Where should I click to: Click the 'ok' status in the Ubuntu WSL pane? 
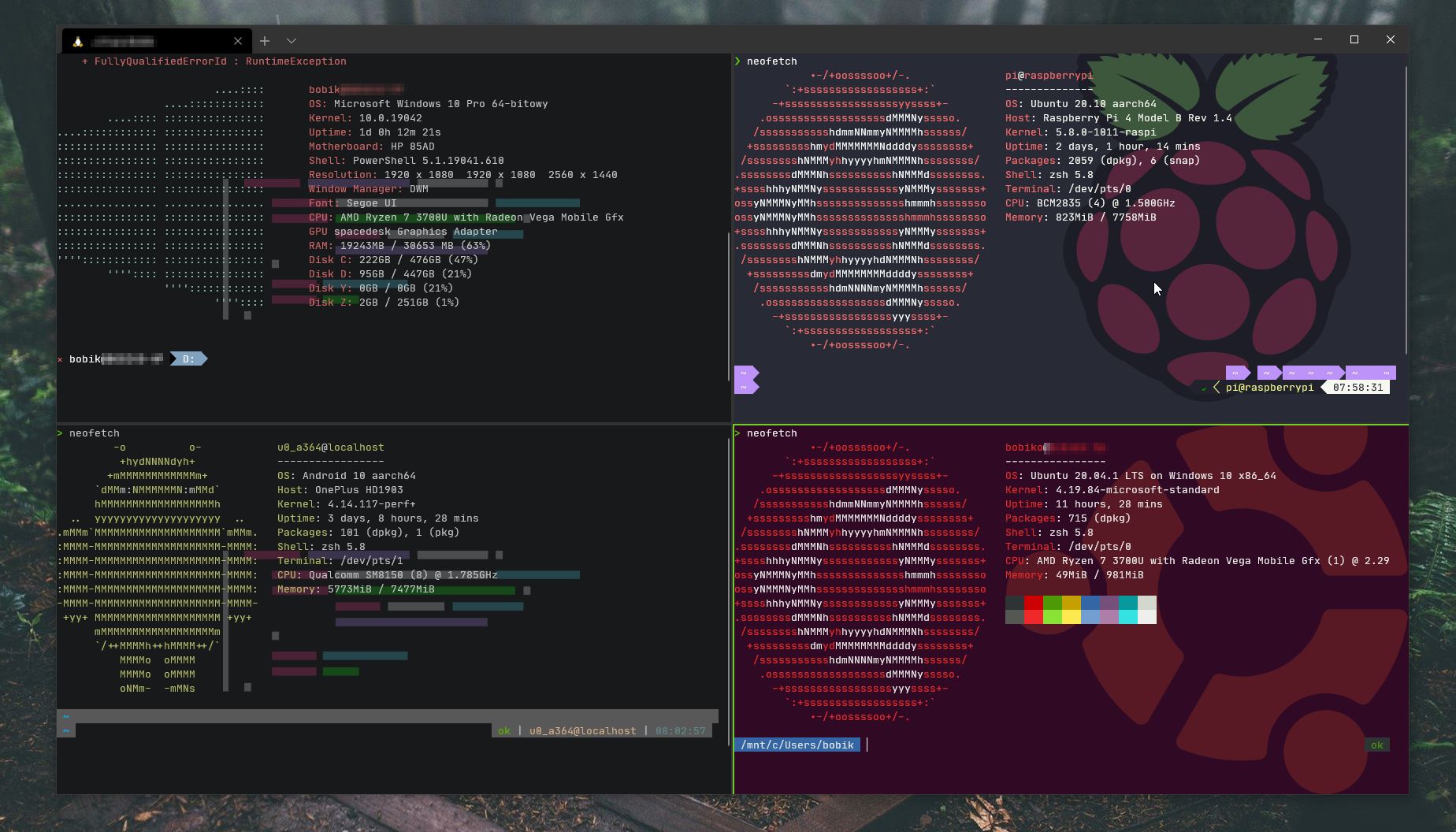coord(1377,745)
